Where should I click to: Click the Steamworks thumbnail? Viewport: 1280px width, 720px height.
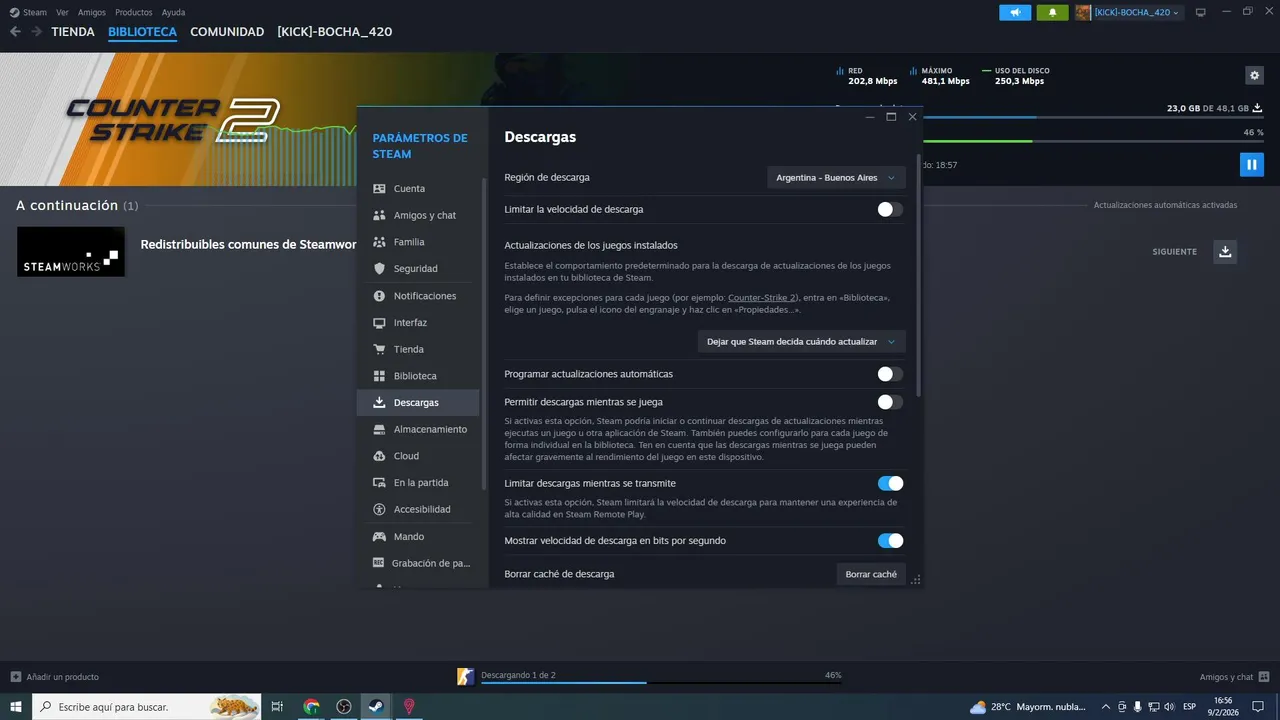coord(71,252)
